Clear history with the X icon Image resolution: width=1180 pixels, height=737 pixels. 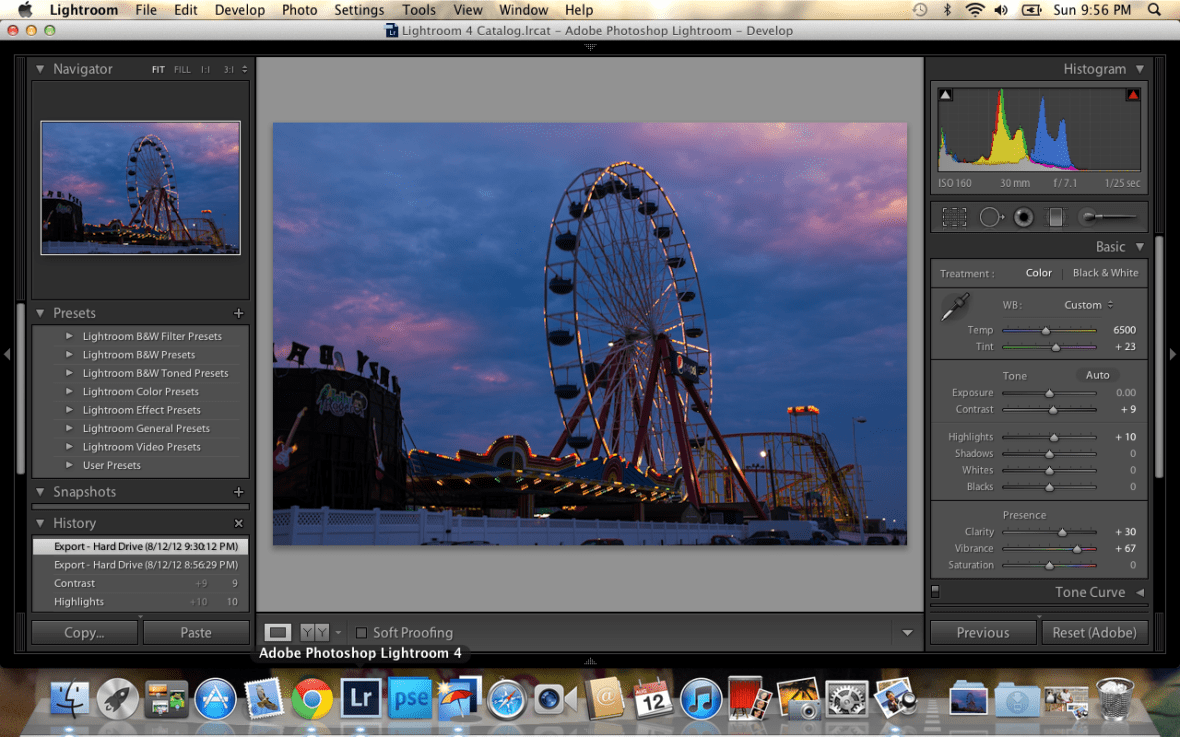(x=238, y=523)
